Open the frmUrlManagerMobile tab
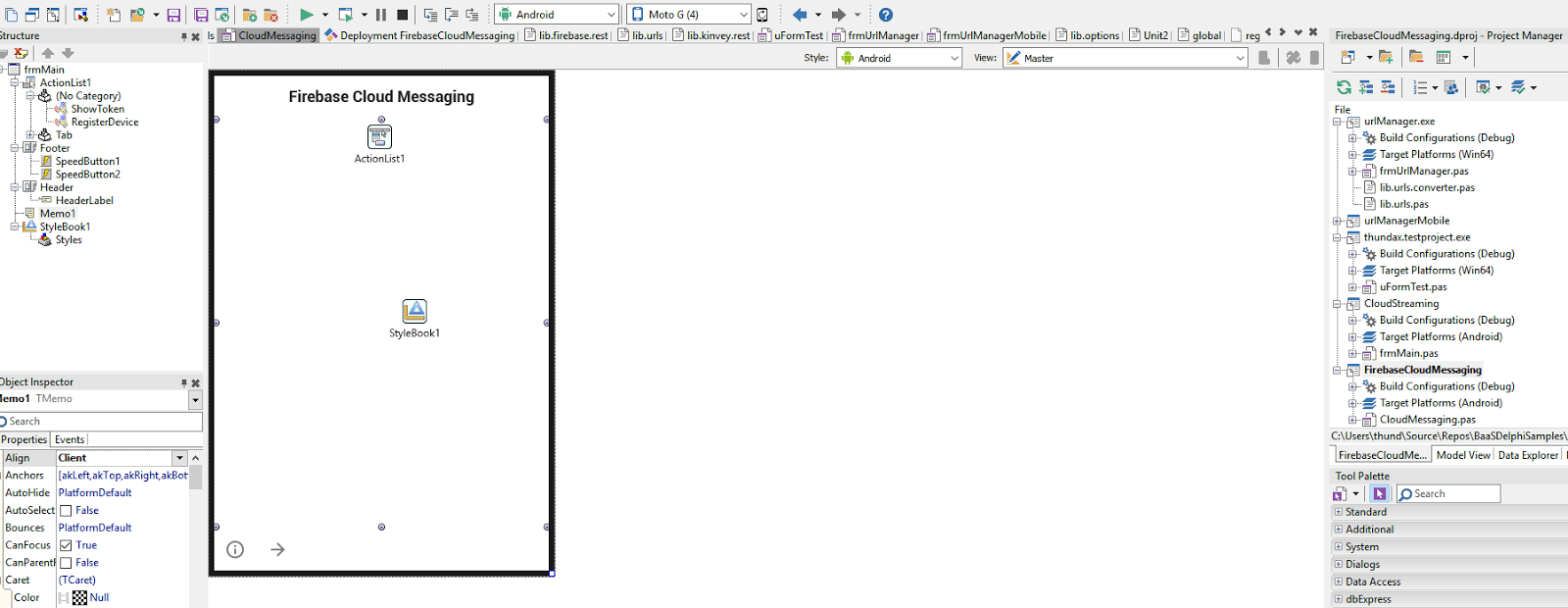 click(x=986, y=35)
